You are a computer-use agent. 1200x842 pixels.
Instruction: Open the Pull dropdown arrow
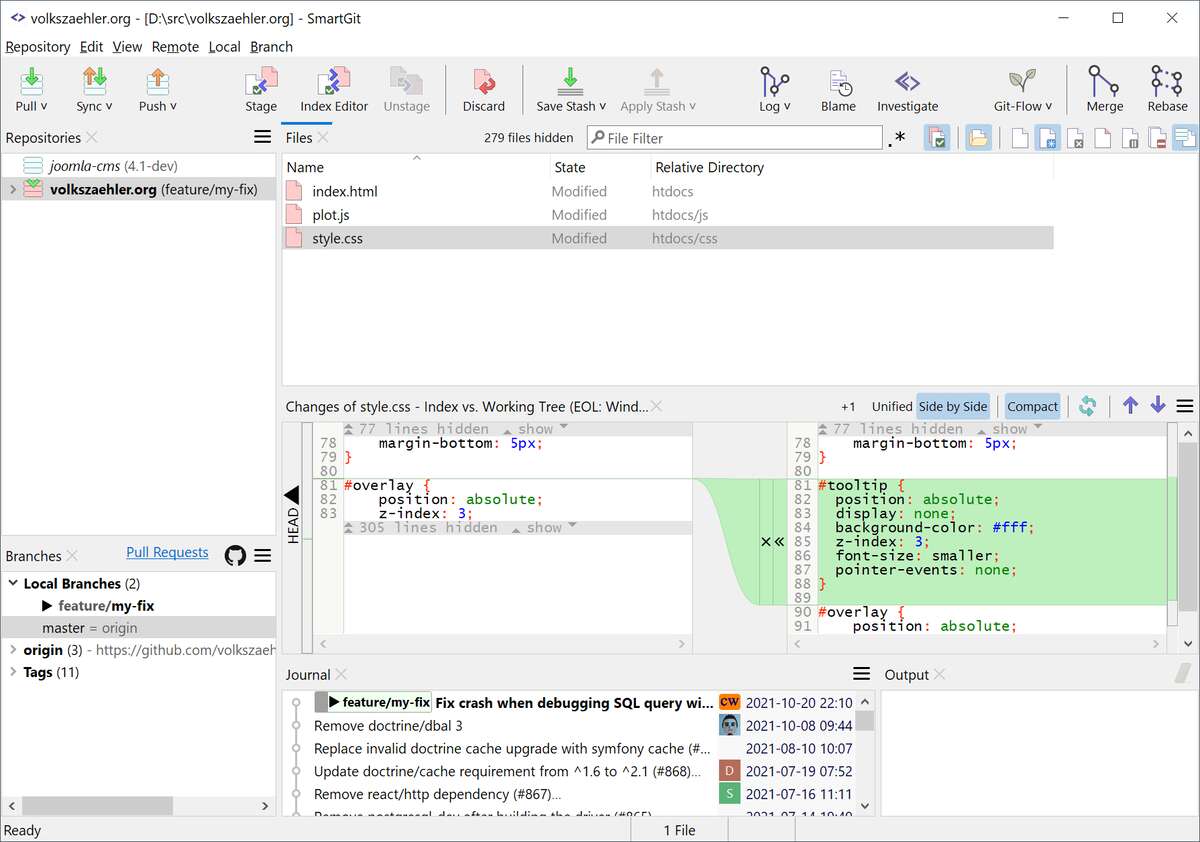44,106
